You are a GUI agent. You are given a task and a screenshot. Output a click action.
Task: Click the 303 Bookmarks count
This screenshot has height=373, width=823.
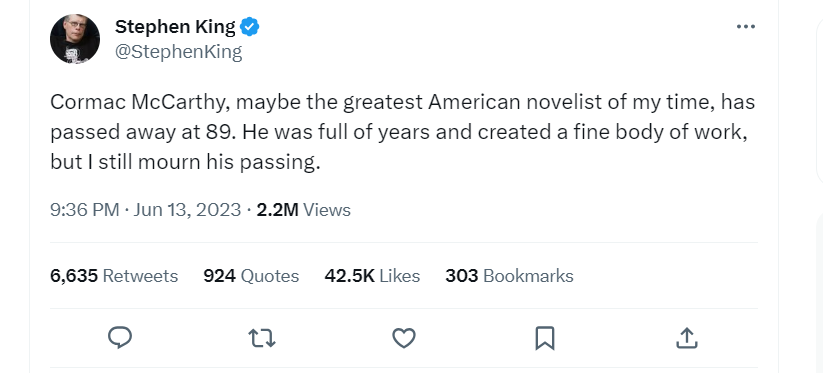point(509,276)
